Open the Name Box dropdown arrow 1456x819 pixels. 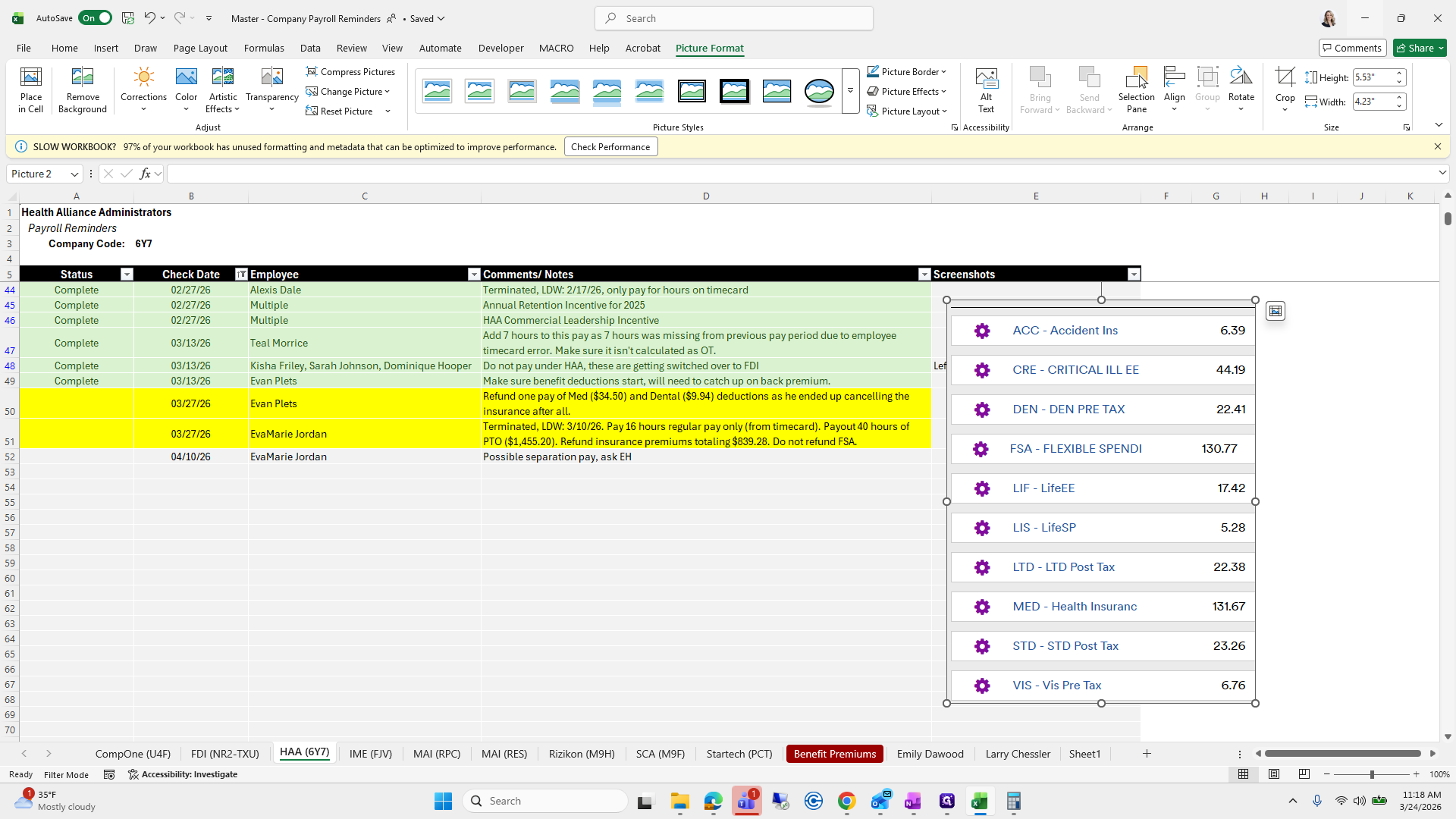(x=74, y=174)
